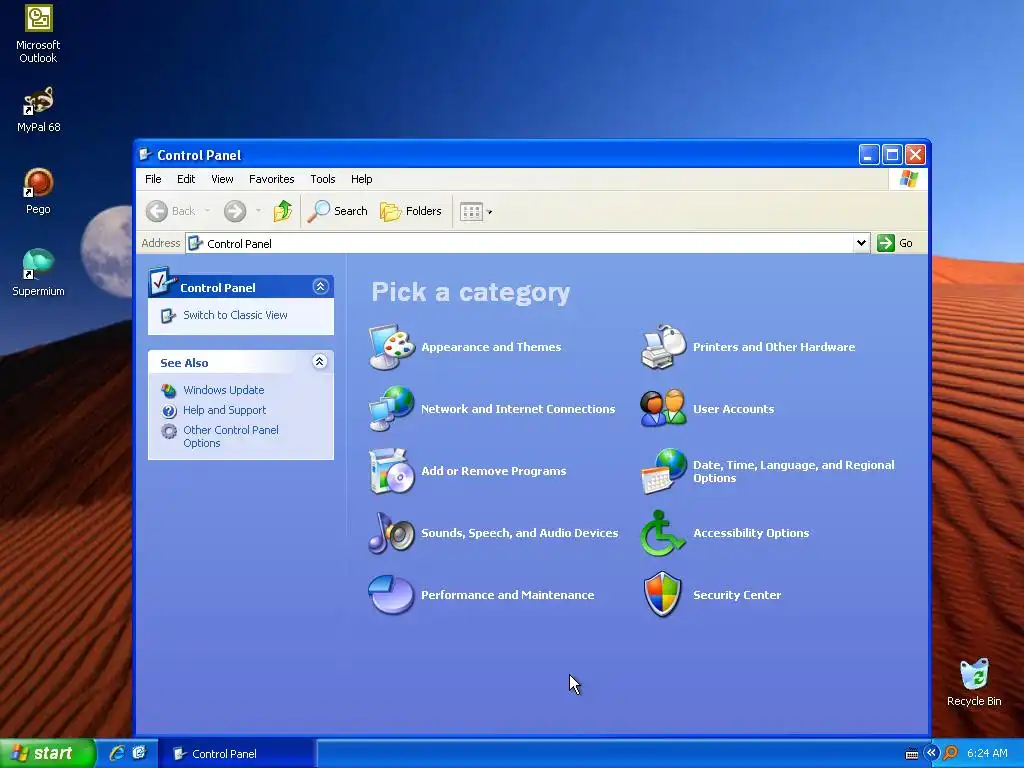Select the Recycle Bin desktop icon
The width and height of the screenshot is (1024, 768).
pyautogui.click(x=974, y=682)
